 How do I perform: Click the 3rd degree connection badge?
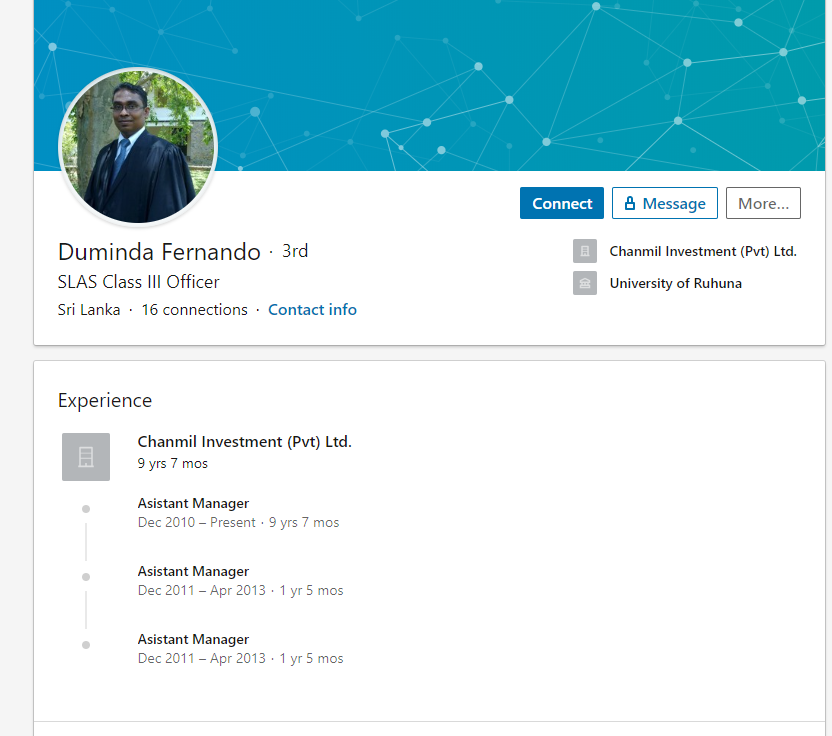[295, 251]
